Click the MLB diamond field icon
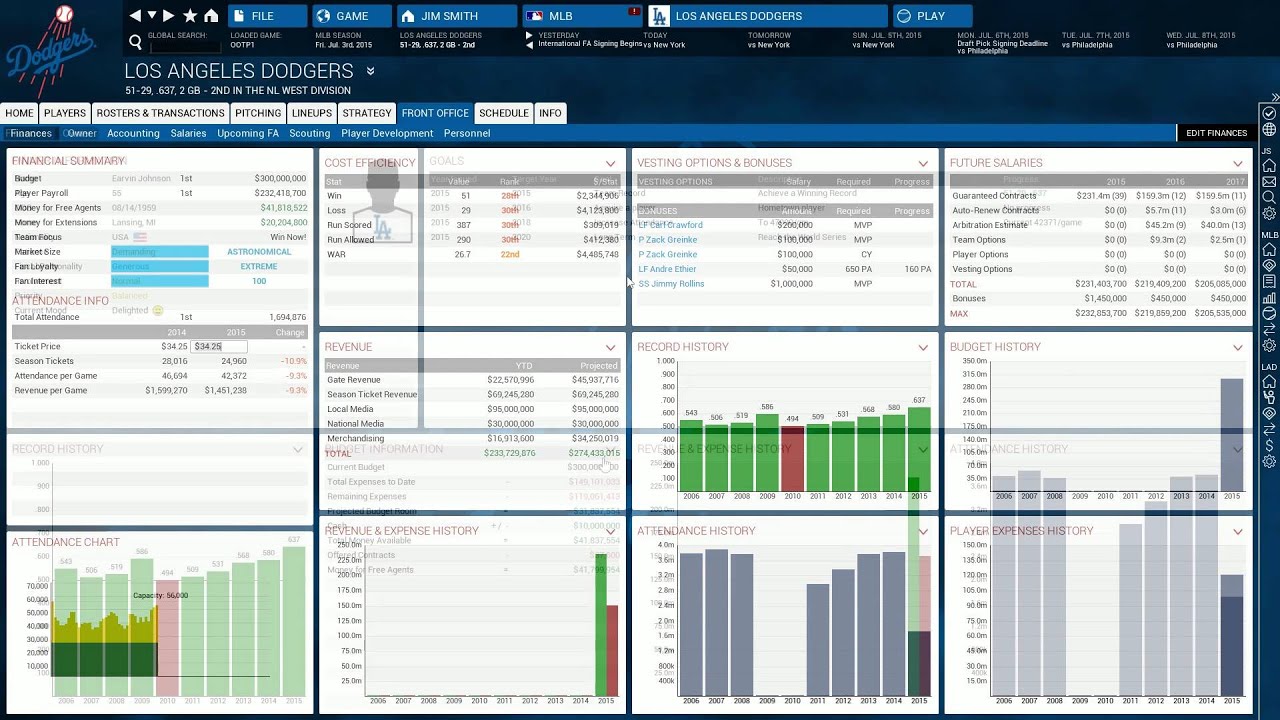The width and height of the screenshot is (1280, 720). tap(1269, 266)
